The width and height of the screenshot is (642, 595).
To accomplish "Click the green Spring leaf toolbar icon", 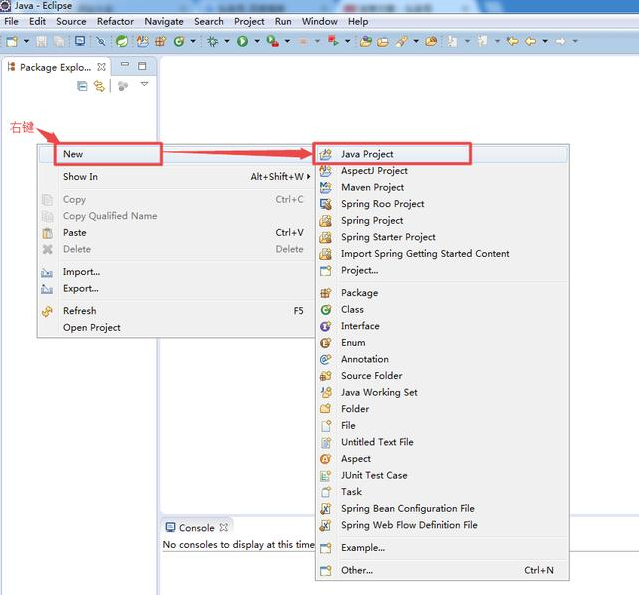I will pyautogui.click(x=122, y=41).
